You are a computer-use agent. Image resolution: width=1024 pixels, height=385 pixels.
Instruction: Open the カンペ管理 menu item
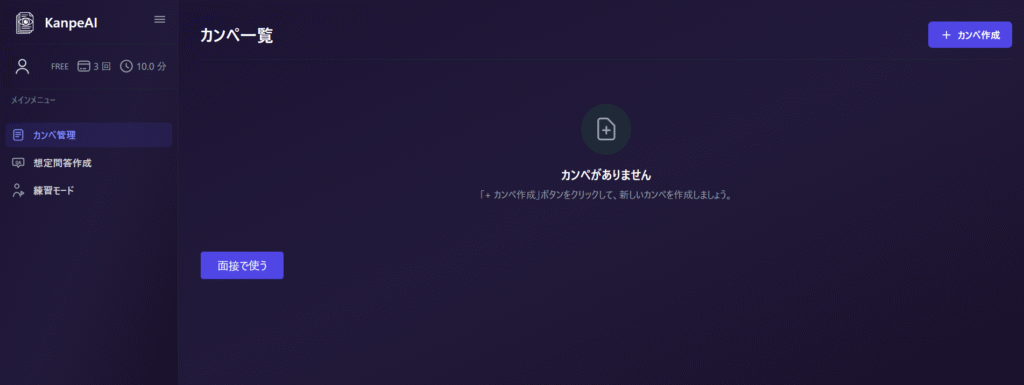(x=89, y=135)
